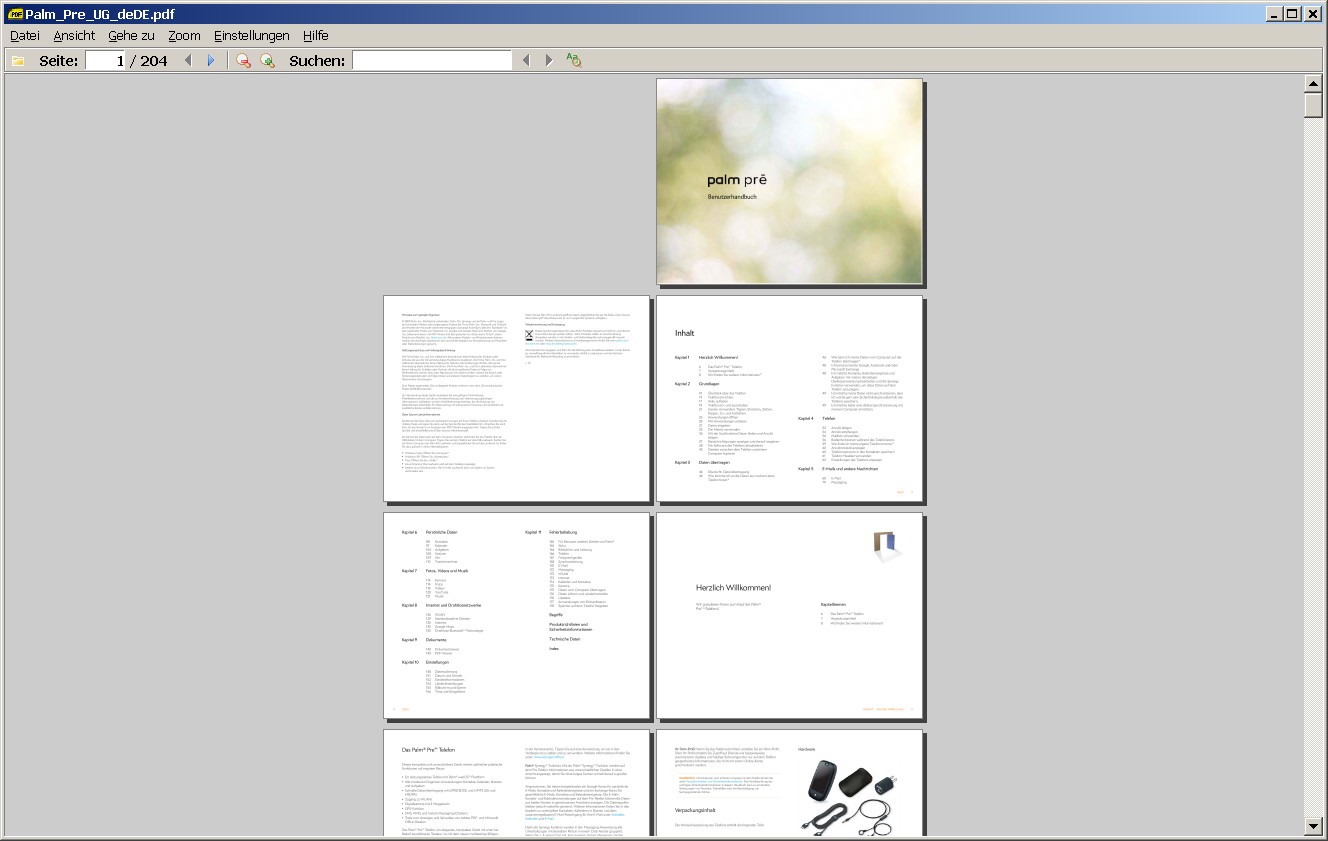Image resolution: width=1328 pixels, height=841 pixels.
Task: Open the Zoom menu
Action: pyautogui.click(x=183, y=35)
